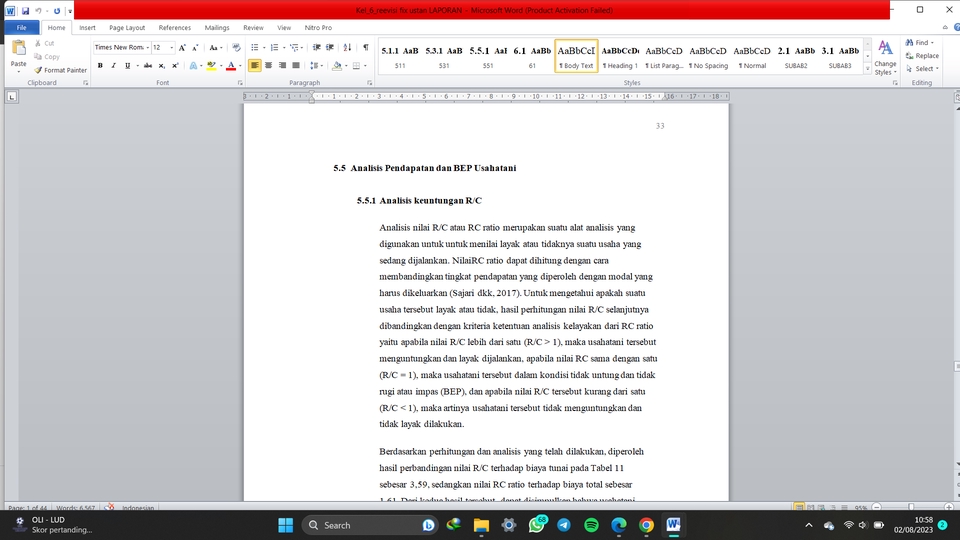960x540 pixels.
Task: Expand the bullets list dropdown arrow
Action: 264,47
